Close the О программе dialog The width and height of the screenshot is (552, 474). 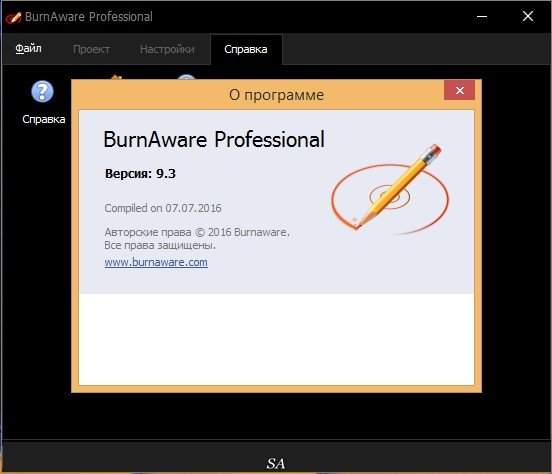pyautogui.click(x=459, y=91)
